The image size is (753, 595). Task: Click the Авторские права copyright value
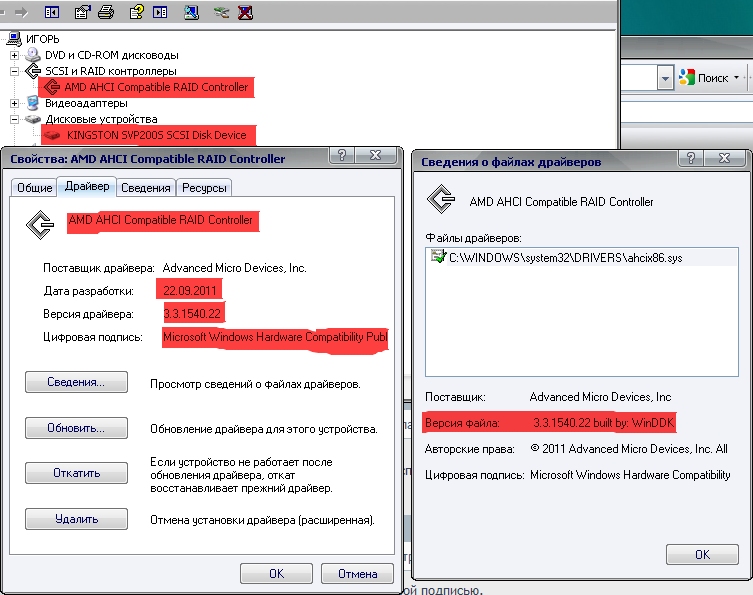629,449
